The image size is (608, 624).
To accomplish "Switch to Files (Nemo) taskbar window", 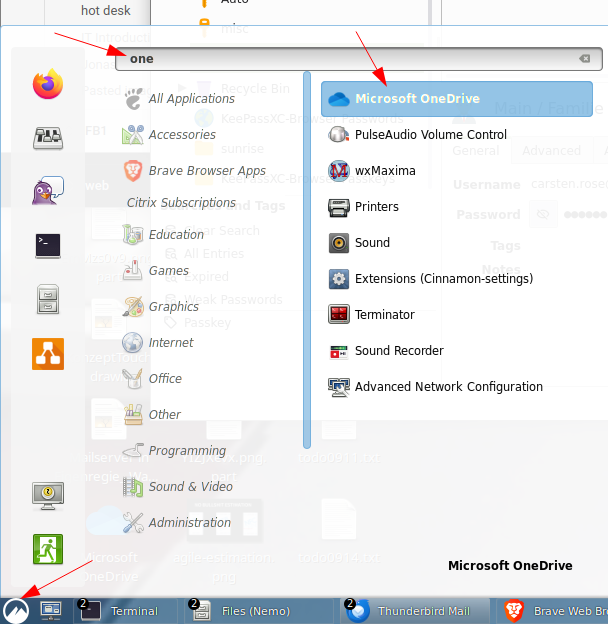I will 259,611.
